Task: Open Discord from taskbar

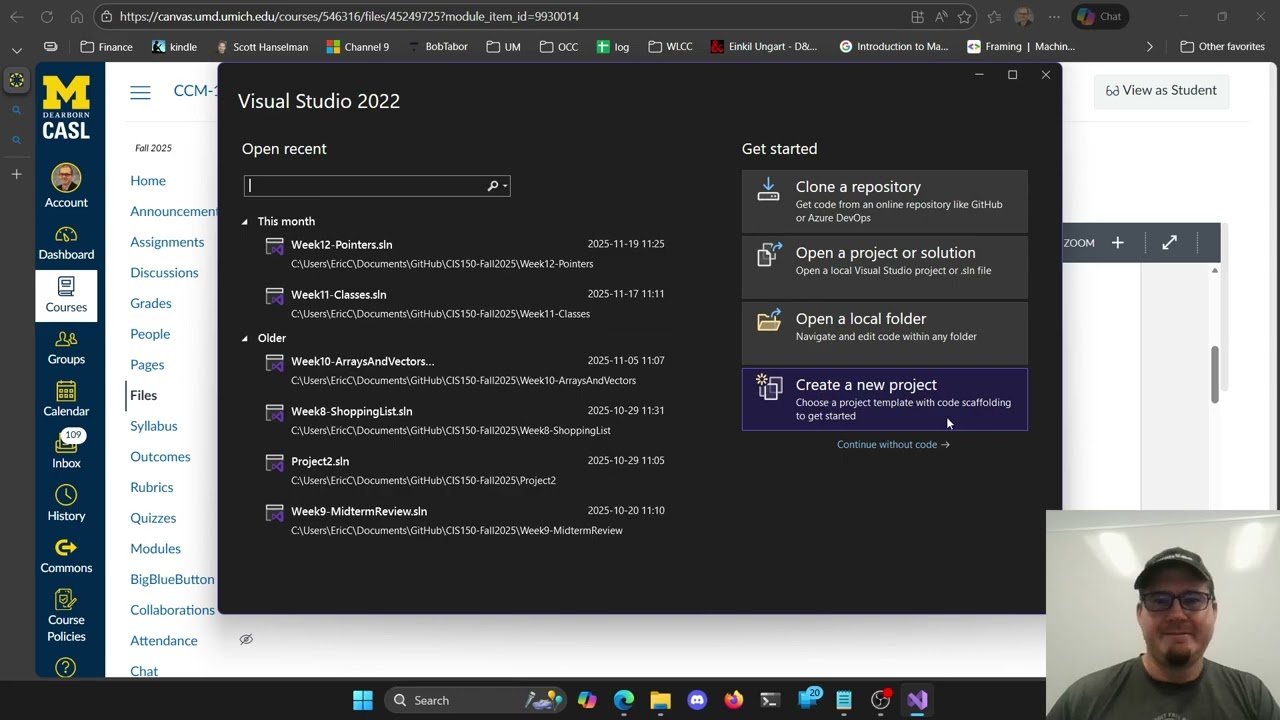Action: 697,700
